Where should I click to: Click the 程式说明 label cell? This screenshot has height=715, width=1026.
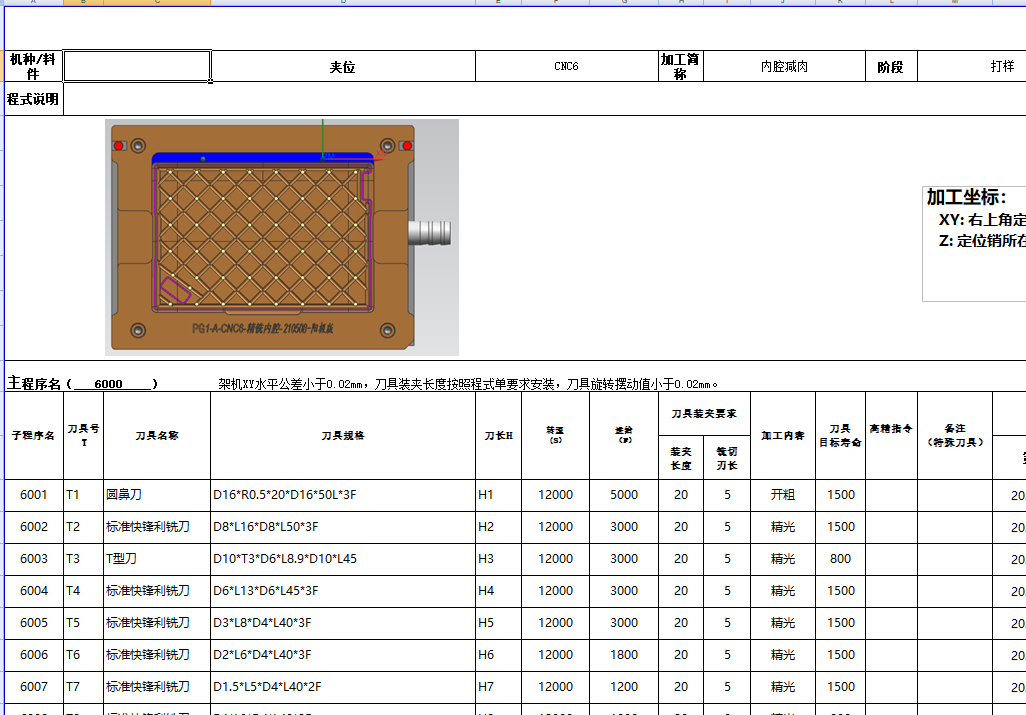[x=33, y=99]
